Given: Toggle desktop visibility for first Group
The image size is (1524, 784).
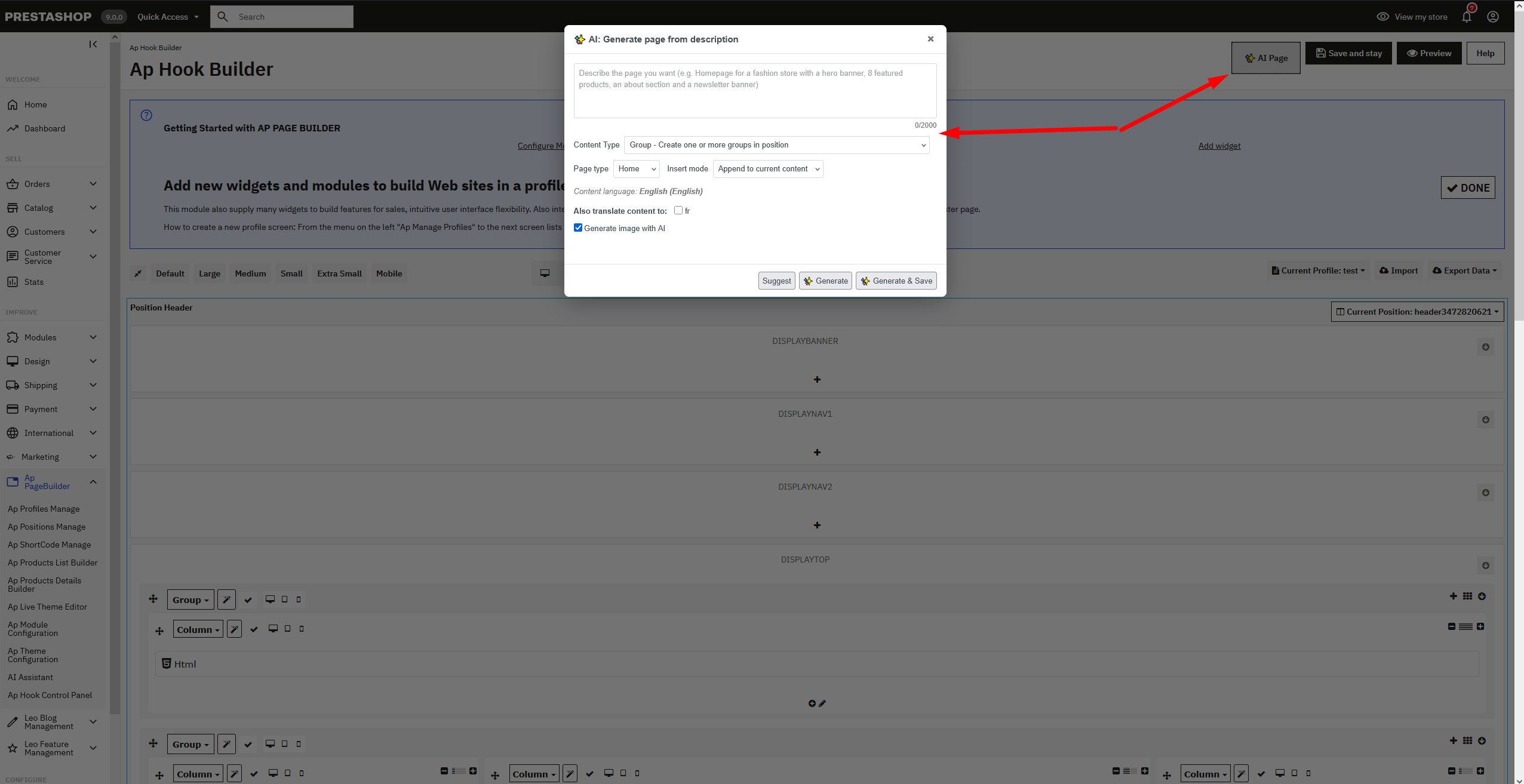Looking at the screenshot, I should (x=270, y=599).
